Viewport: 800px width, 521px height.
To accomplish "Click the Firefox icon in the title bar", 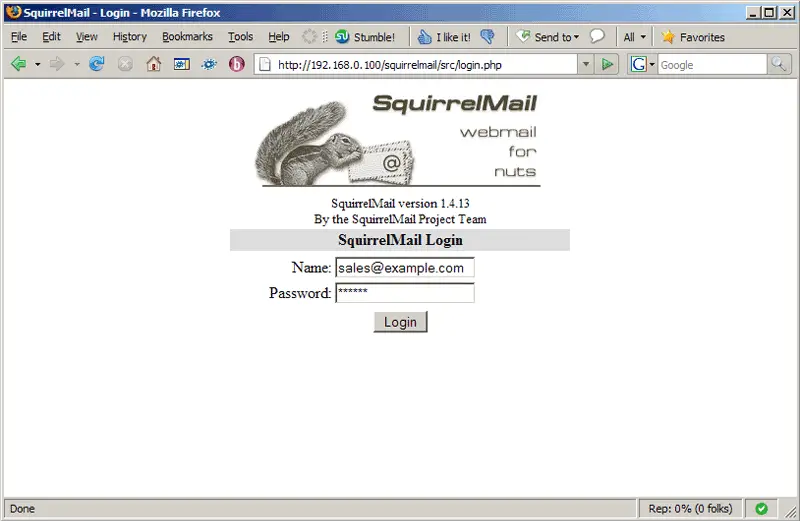I will [x=14, y=12].
